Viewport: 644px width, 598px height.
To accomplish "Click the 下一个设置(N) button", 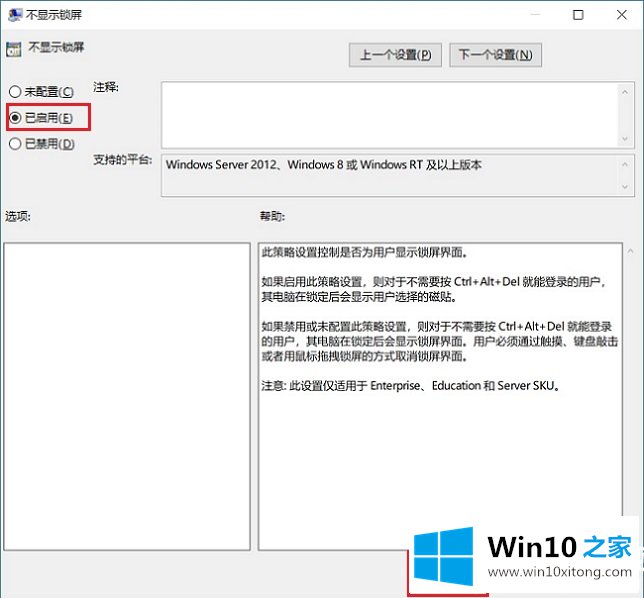I will (495, 55).
